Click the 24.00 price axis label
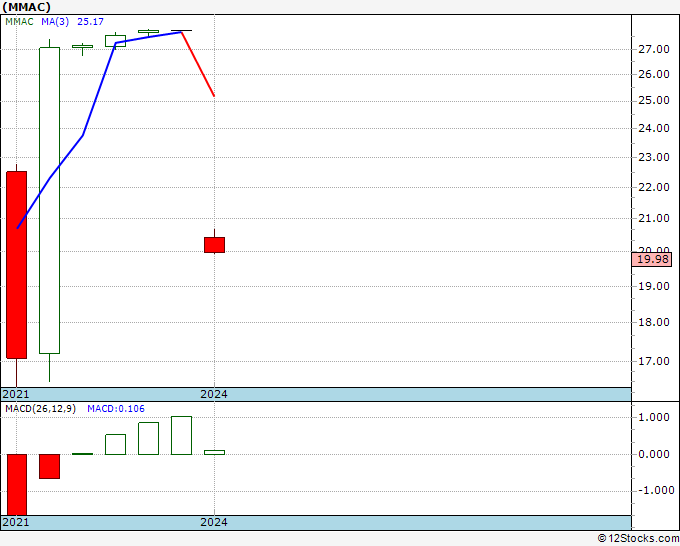 [x=654, y=128]
